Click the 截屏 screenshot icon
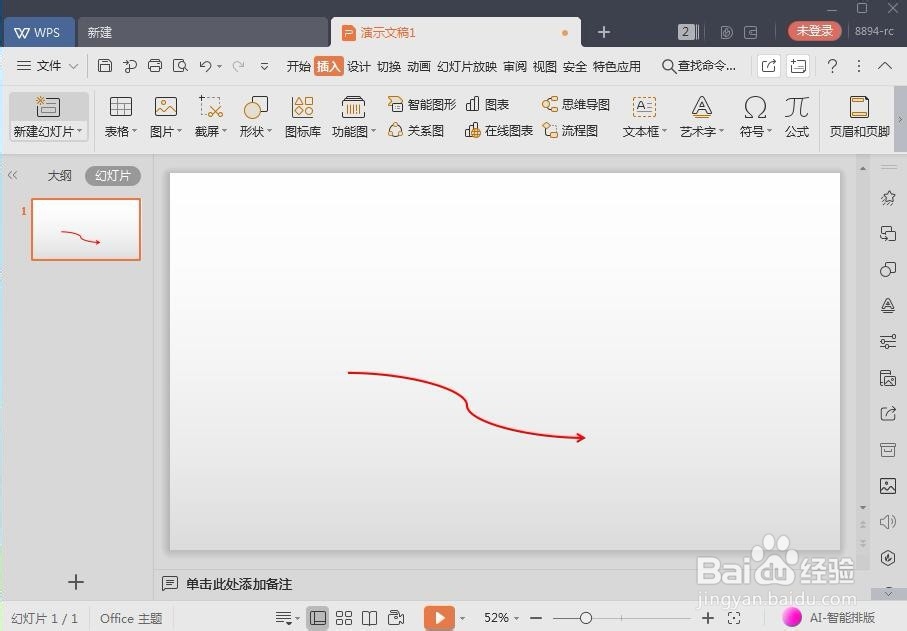 (x=211, y=107)
